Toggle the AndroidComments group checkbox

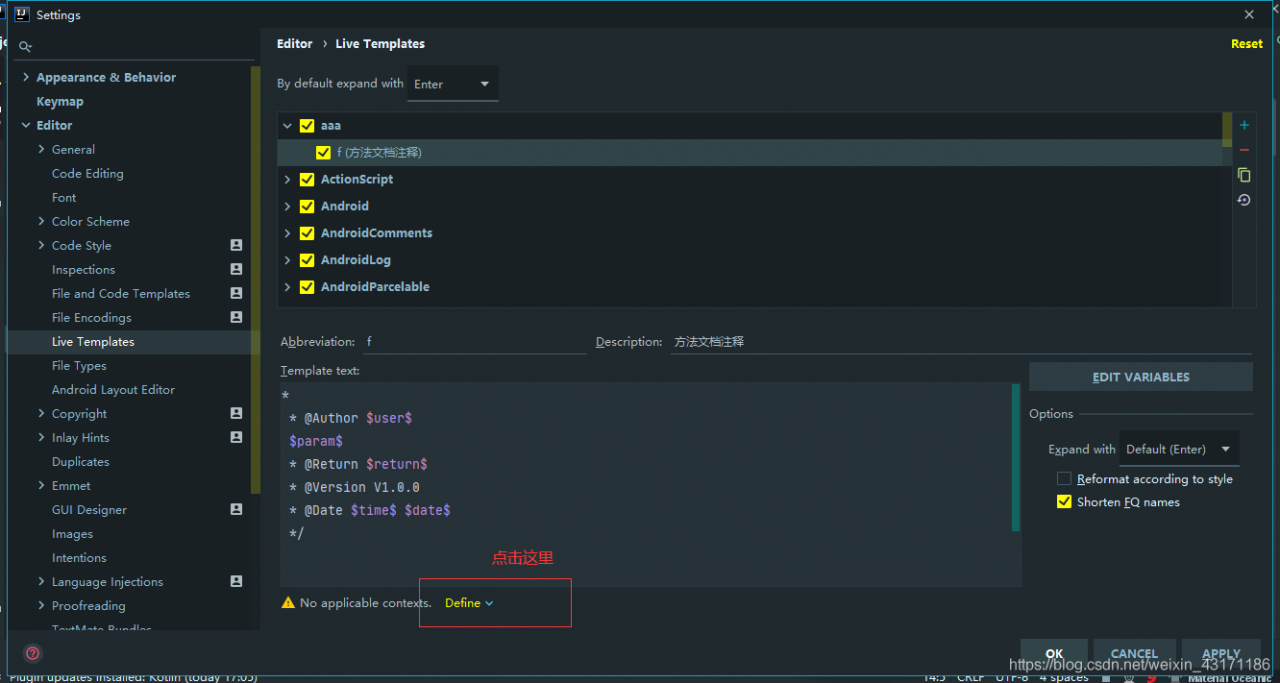click(x=307, y=233)
